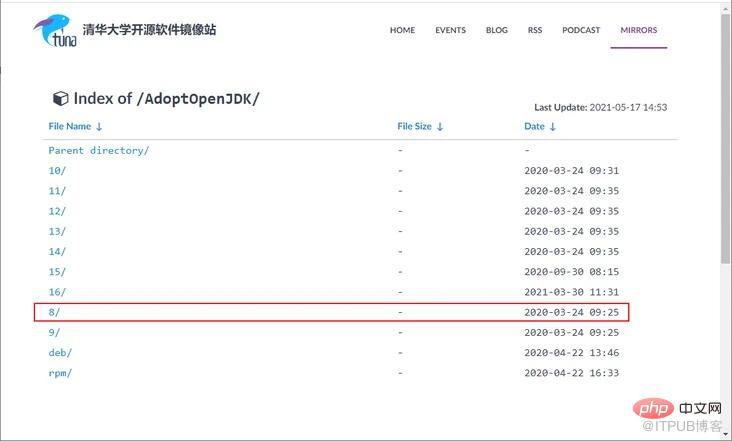Open the EVENTS nav item
732x441 pixels.
450,30
